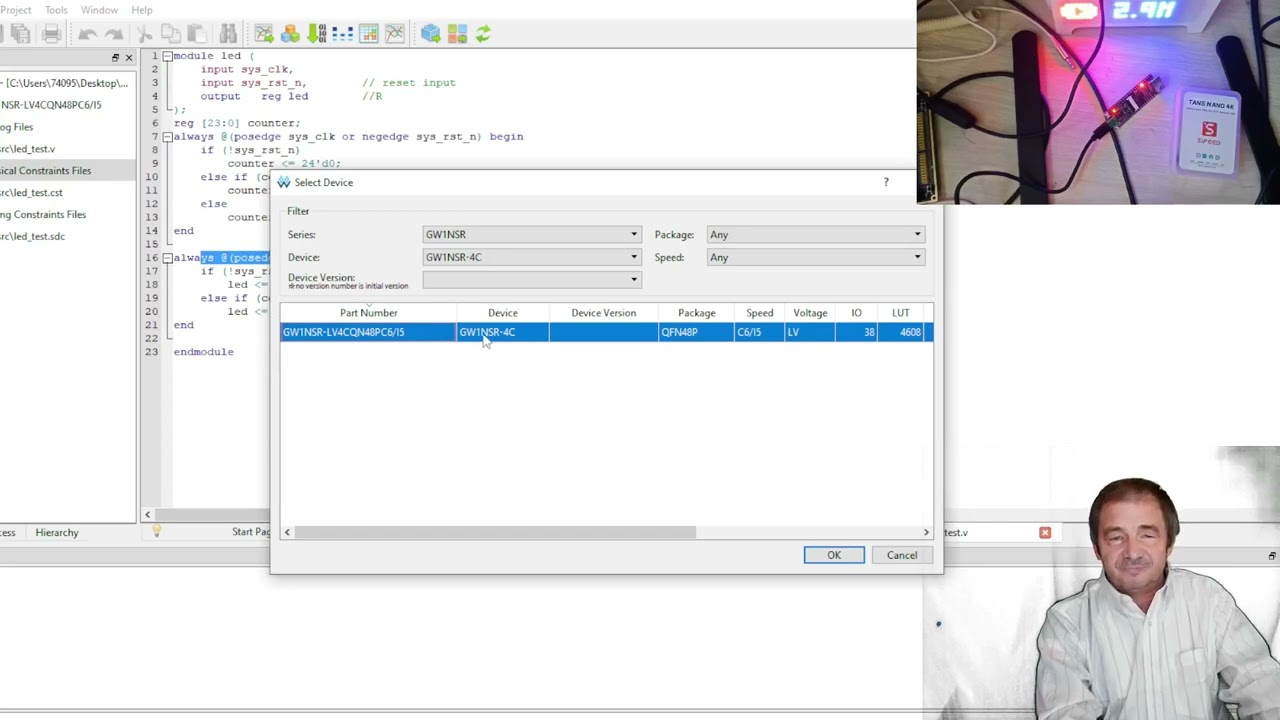Run Synthesis using the chart-arrow toolbar icon

pos(264,34)
